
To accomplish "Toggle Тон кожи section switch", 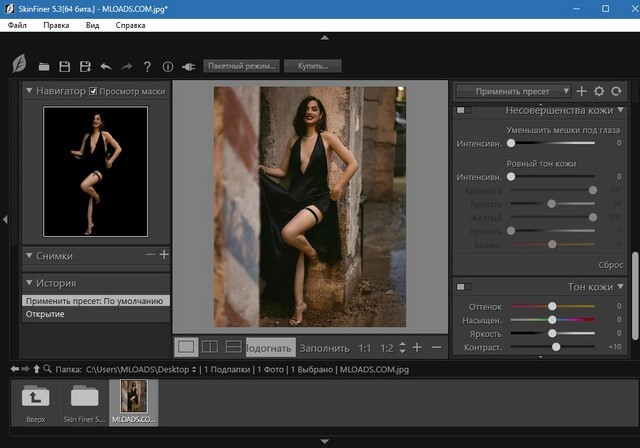I will point(464,287).
